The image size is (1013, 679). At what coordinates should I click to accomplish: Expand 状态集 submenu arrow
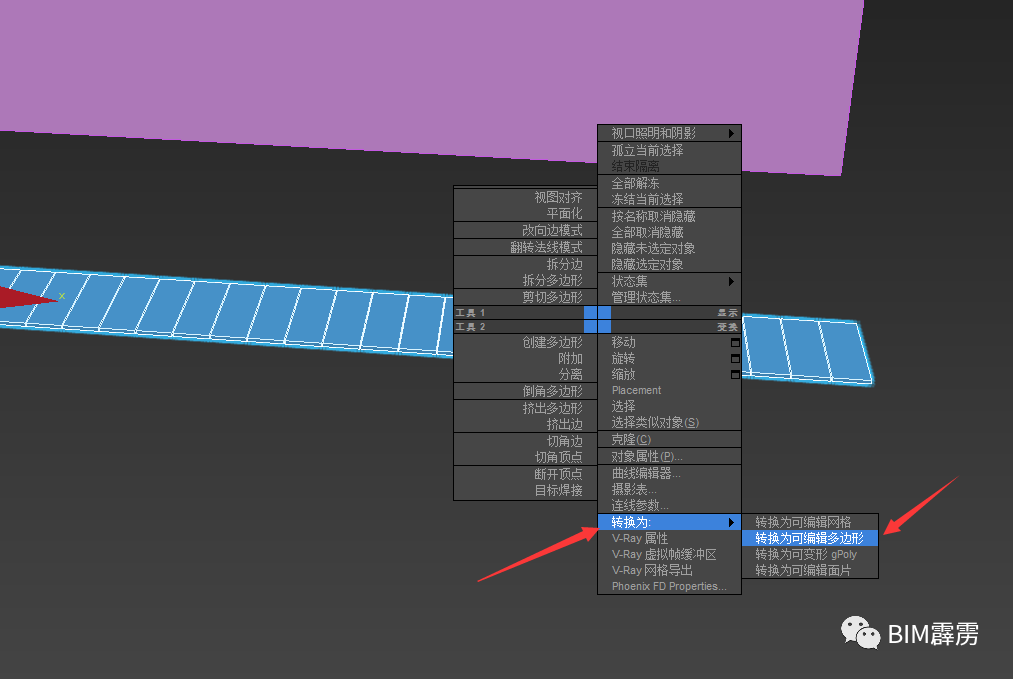point(731,281)
